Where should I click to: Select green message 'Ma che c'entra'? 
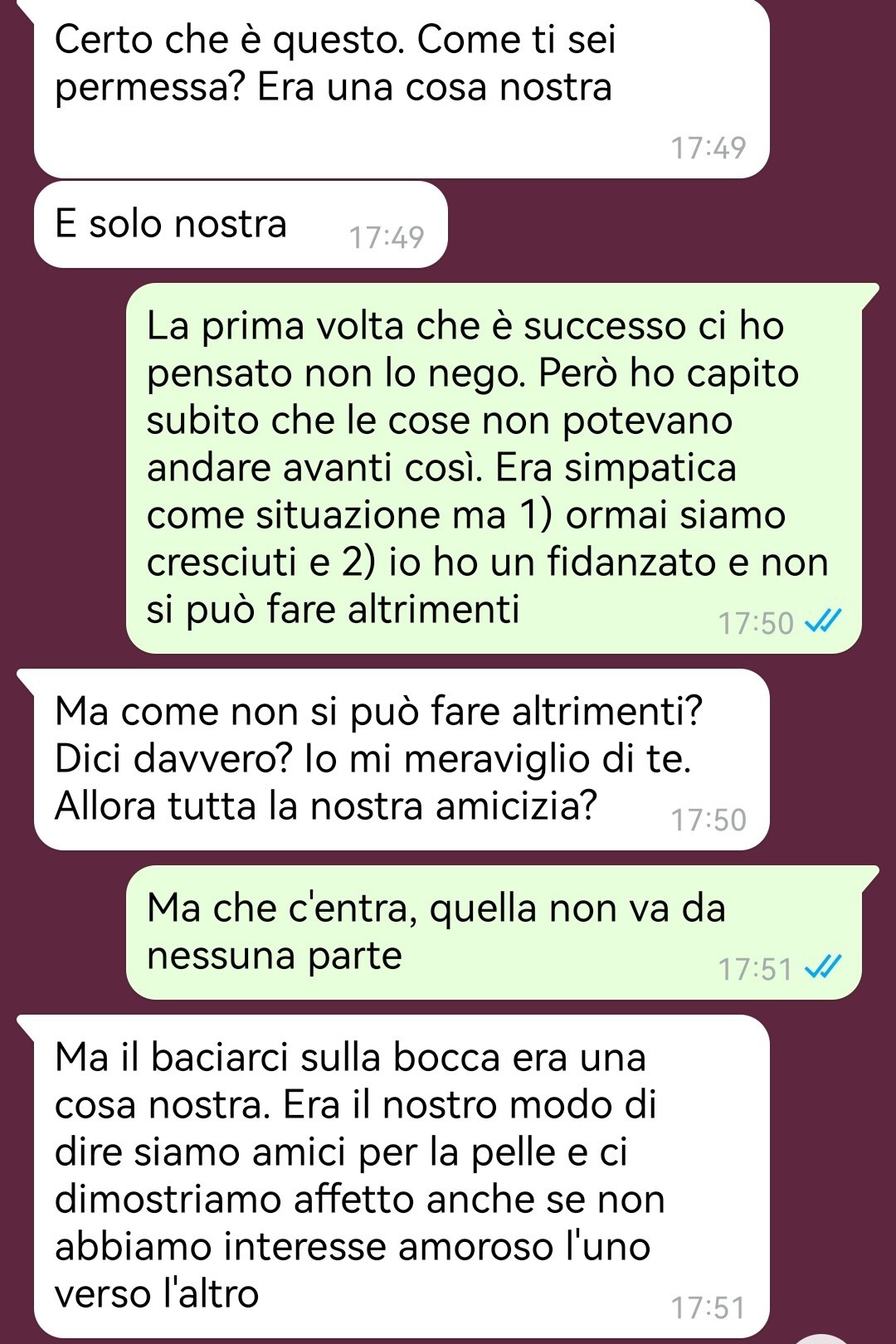(x=494, y=933)
